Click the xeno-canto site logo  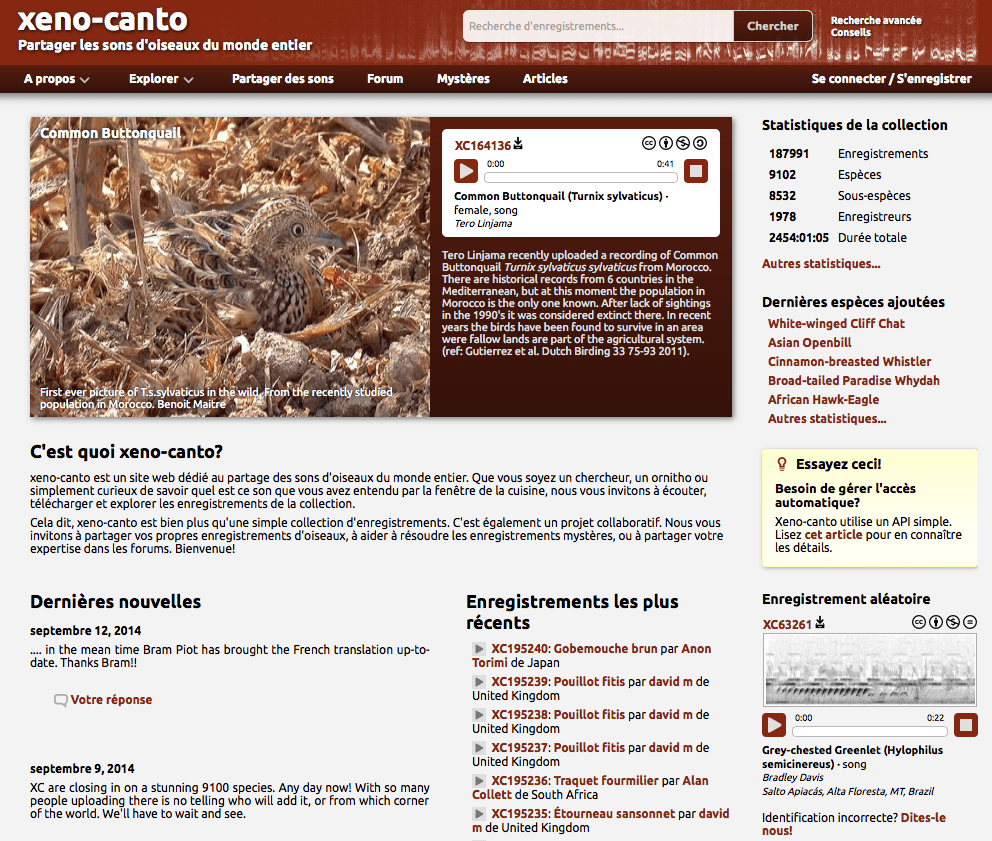tap(102, 20)
